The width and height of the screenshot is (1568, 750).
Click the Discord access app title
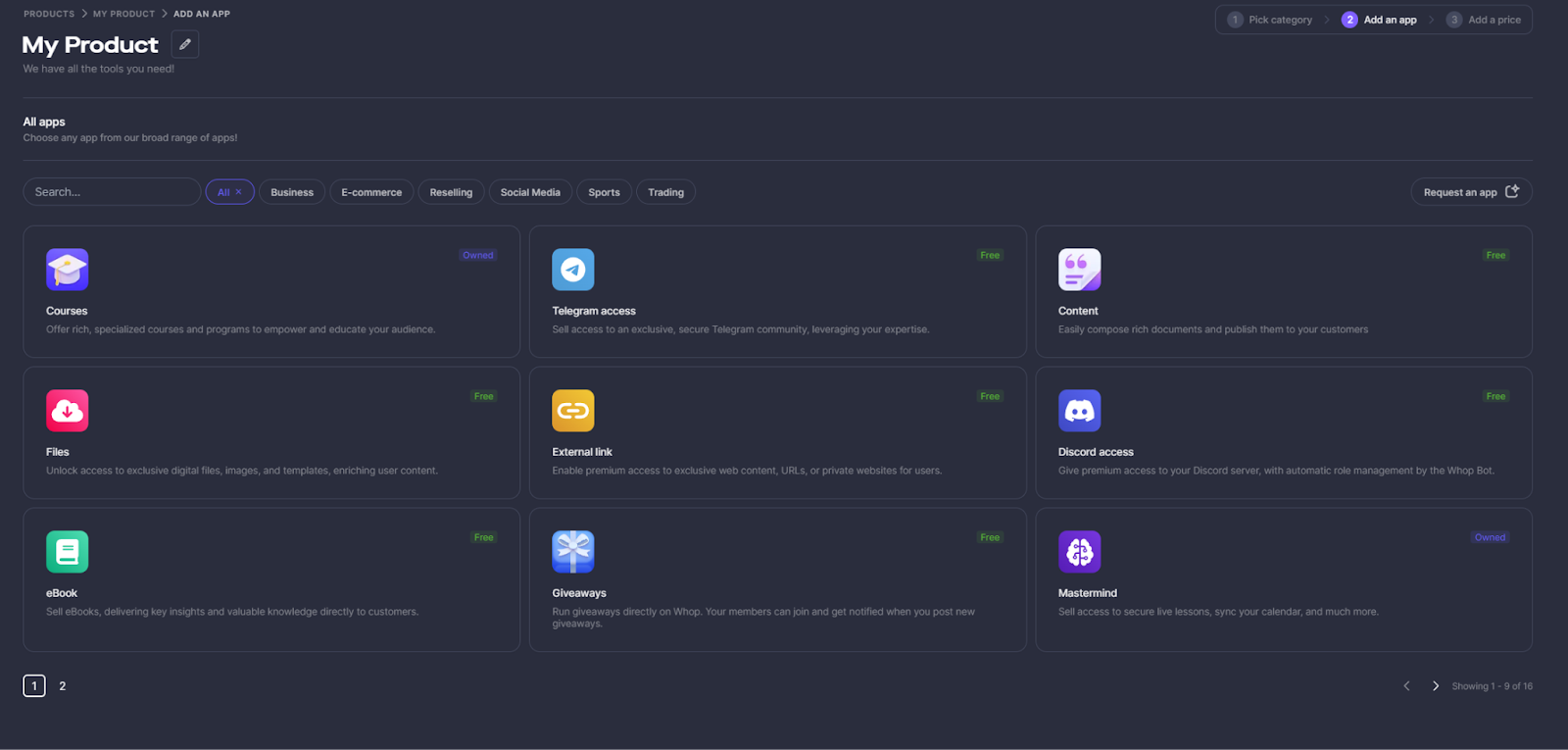1096,452
